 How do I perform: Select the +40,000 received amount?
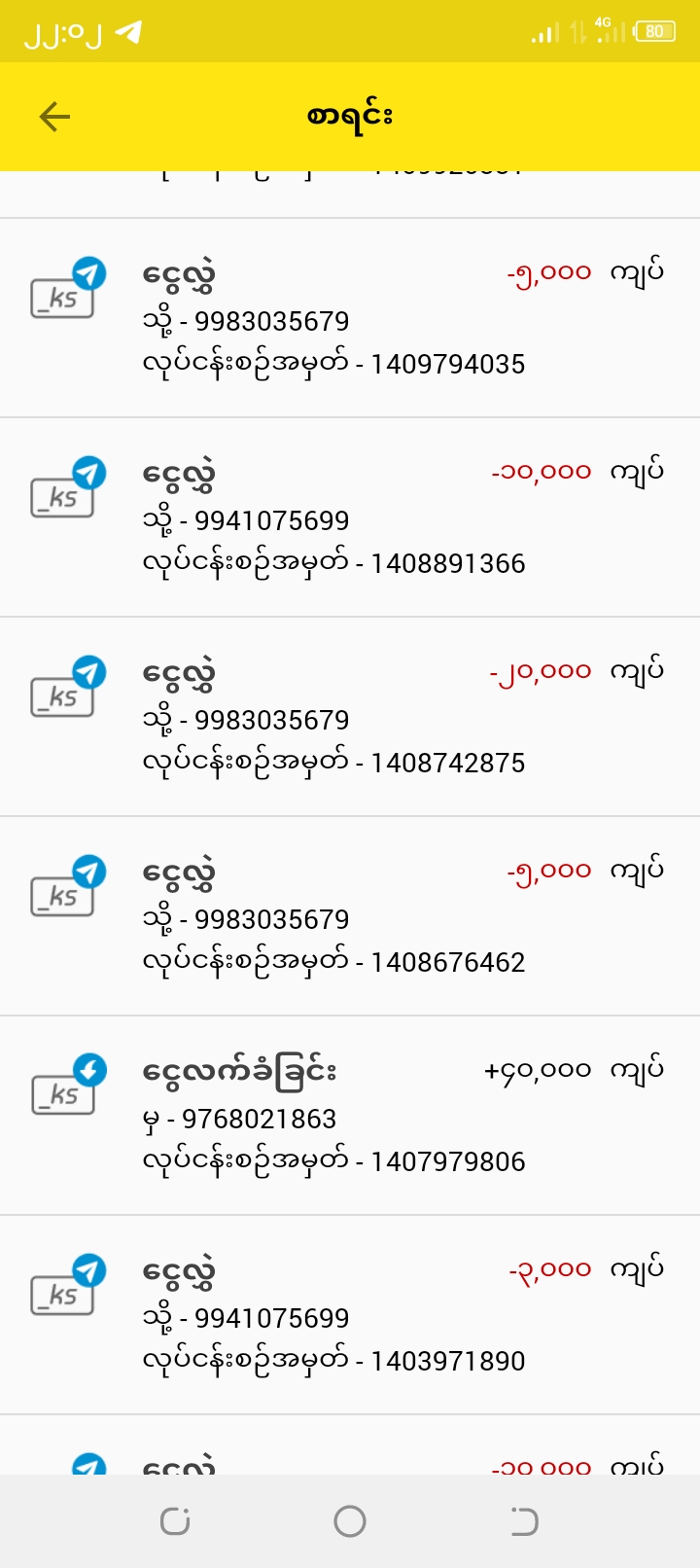click(538, 1070)
